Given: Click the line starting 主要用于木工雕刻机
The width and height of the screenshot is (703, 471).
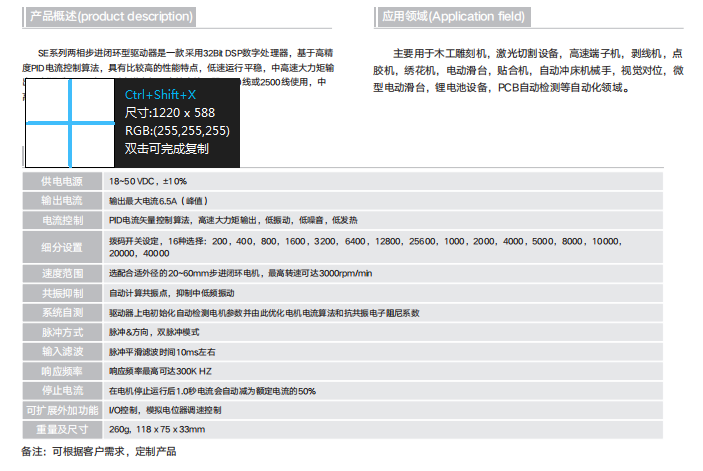Looking at the screenshot, I should [538, 54].
